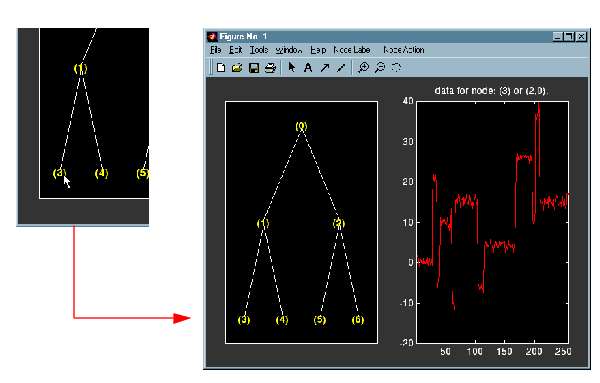Click node (6) at the tree bottom
Viewport: 600px width, 383px height.
[358, 320]
